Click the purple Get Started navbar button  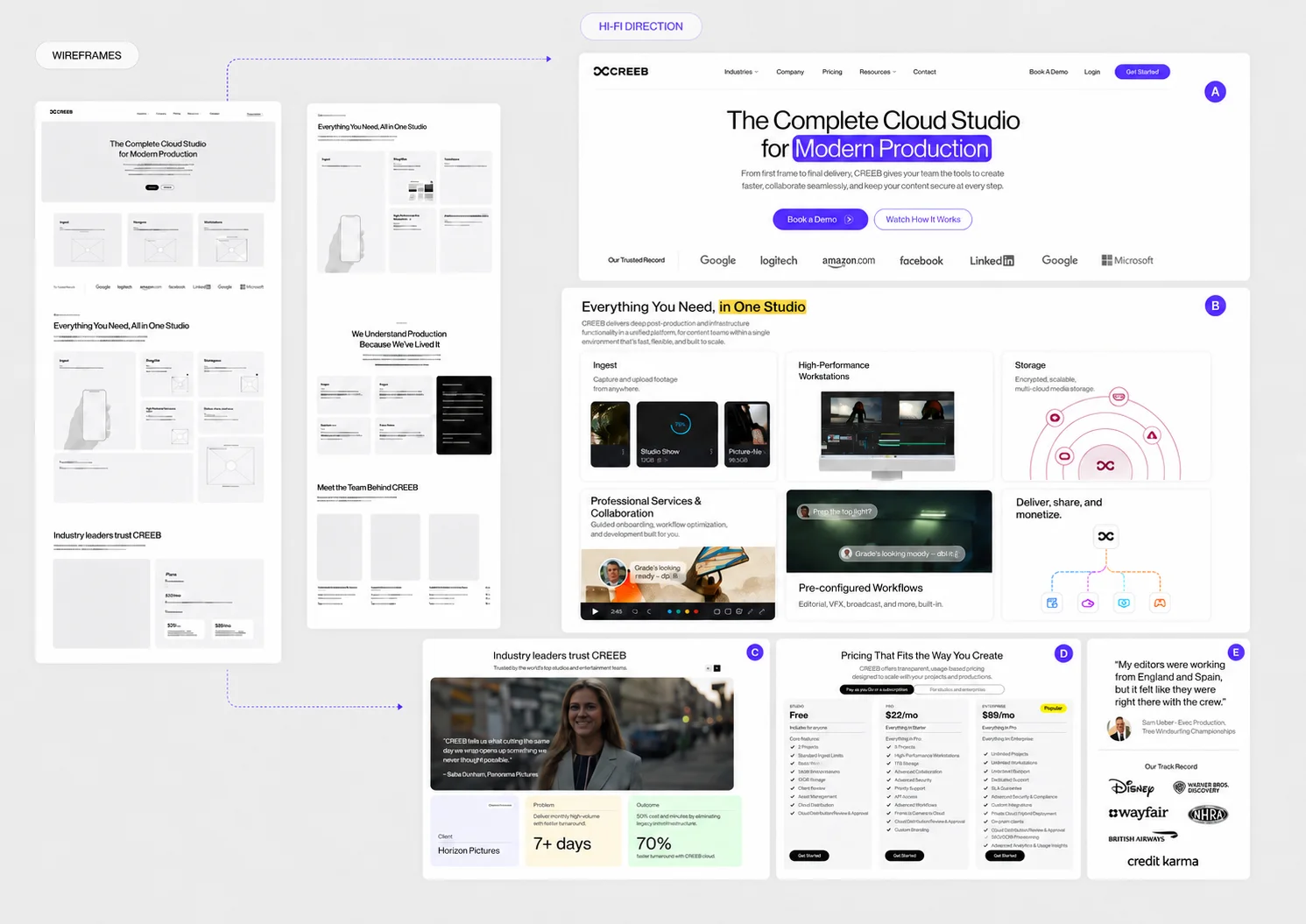tap(1142, 72)
